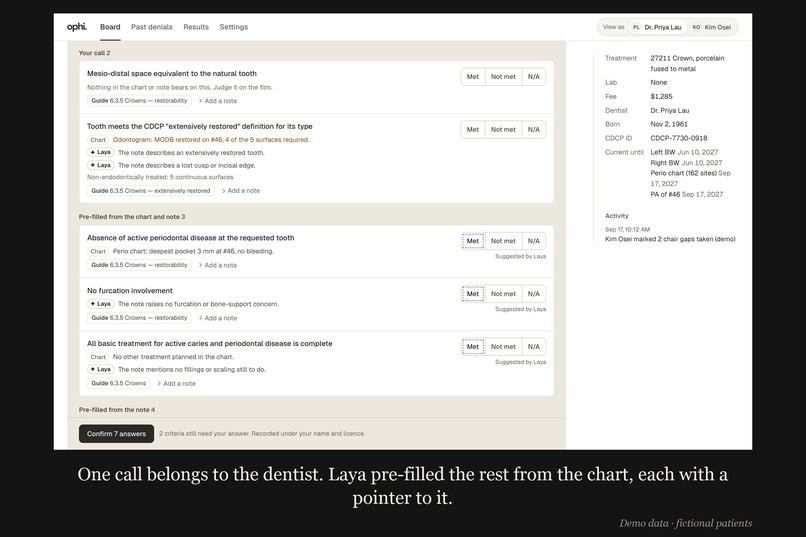Expand Add a note under No furcation involvement
Viewport: 806px width, 537px height.
[x=218, y=318]
